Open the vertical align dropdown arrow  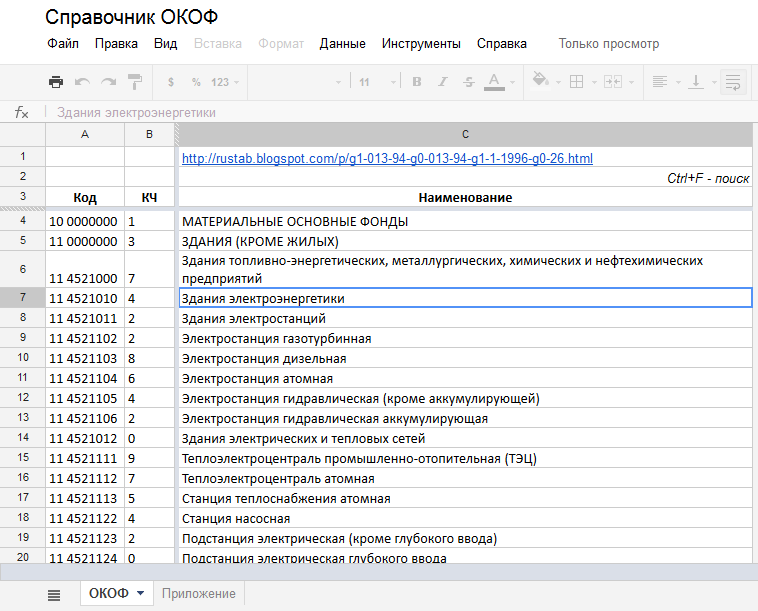[714, 83]
